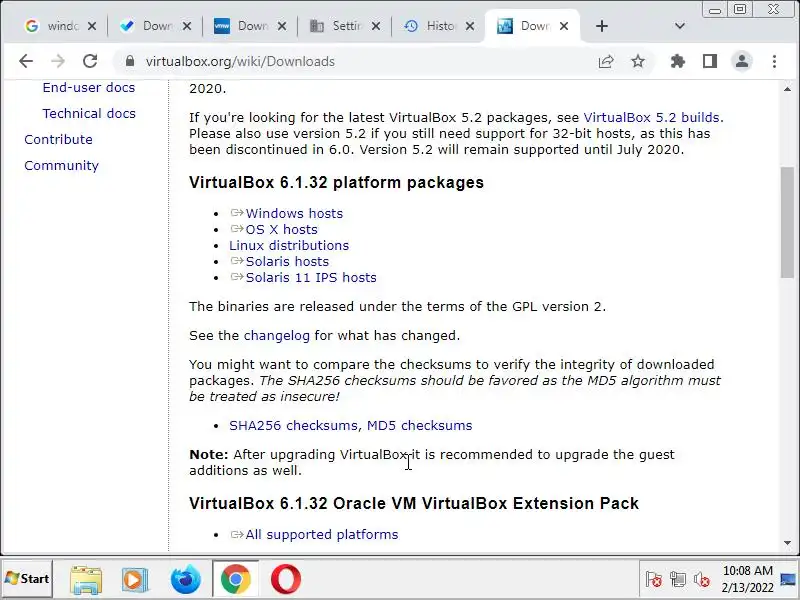
Task: Click the page scrollbar thumb
Action: (787, 222)
